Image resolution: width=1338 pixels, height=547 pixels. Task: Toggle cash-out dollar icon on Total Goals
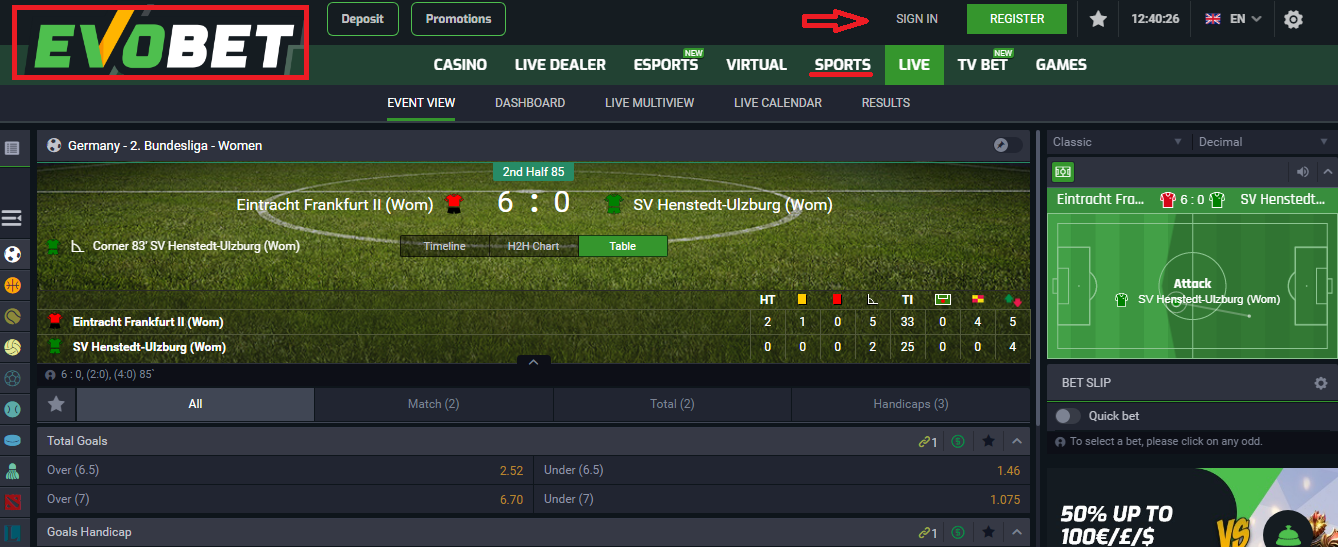coord(958,441)
